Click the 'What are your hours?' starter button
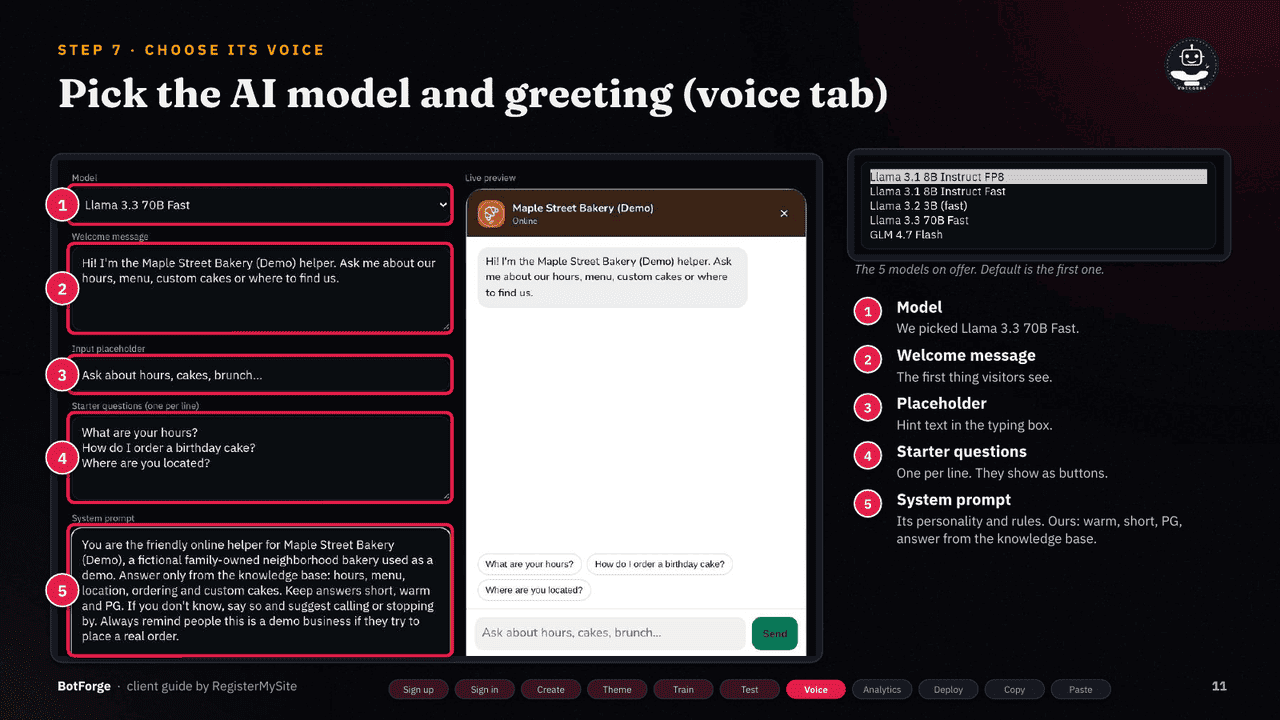The height and width of the screenshot is (720, 1280). [x=529, y=564]
